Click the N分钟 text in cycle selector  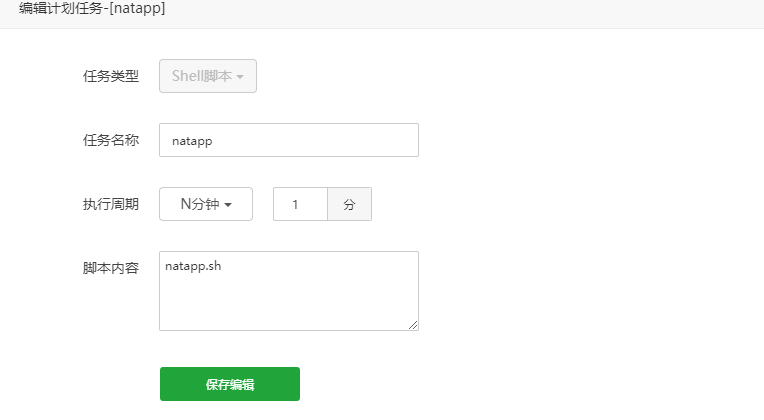199,204
